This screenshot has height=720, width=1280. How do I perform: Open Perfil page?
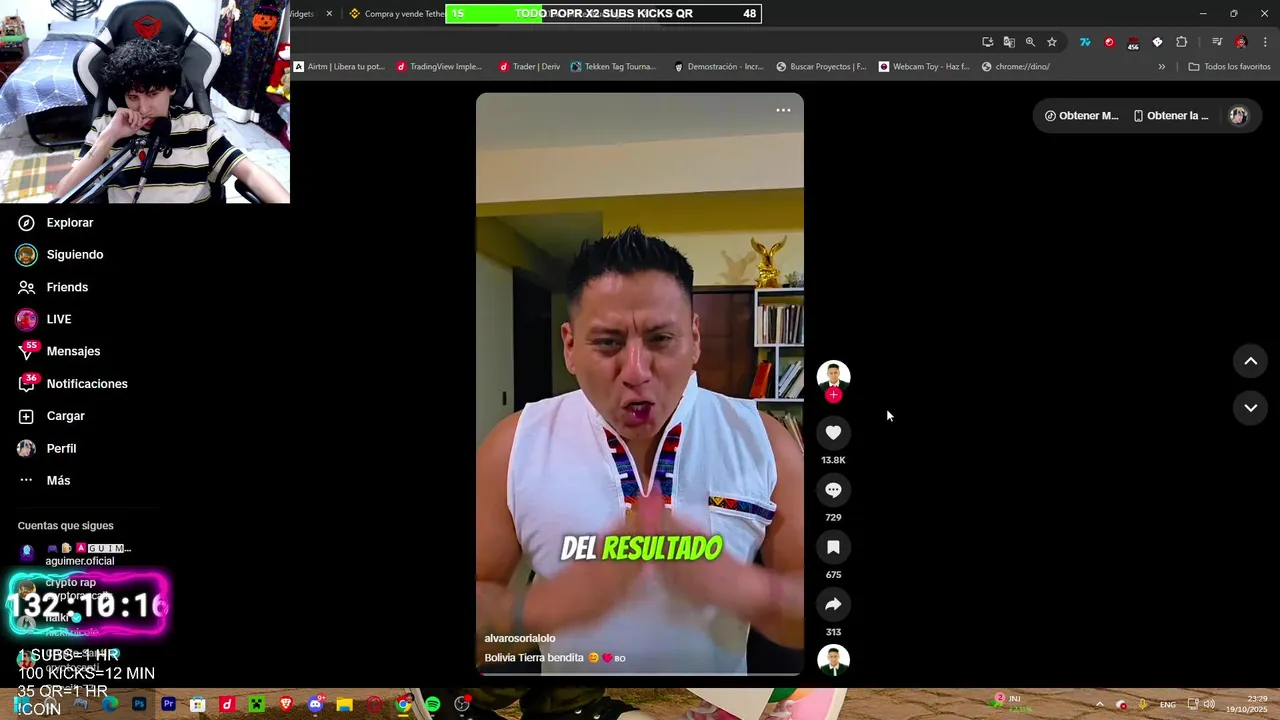47,448
